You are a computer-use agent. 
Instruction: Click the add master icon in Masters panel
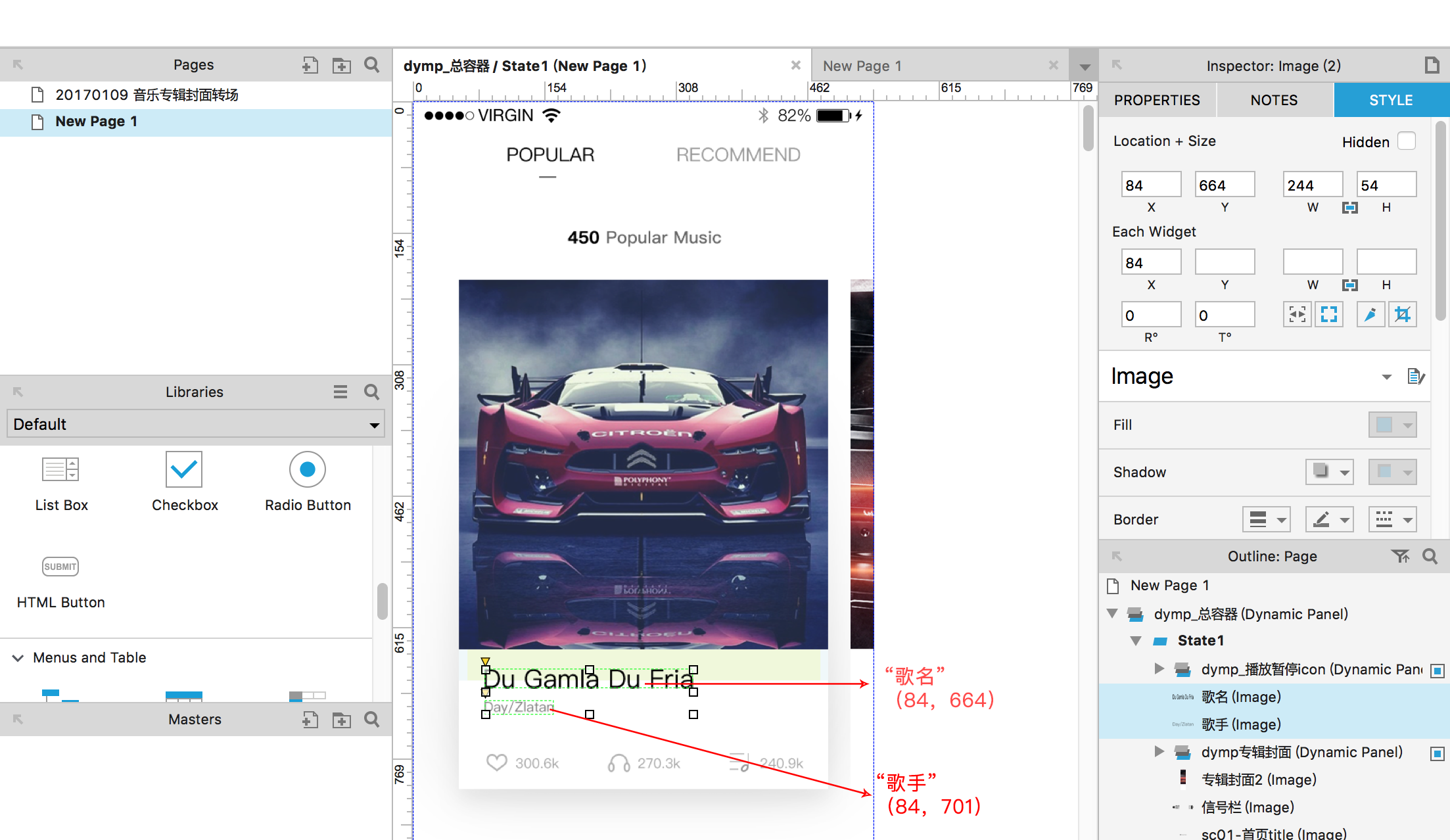click(310, 720)
